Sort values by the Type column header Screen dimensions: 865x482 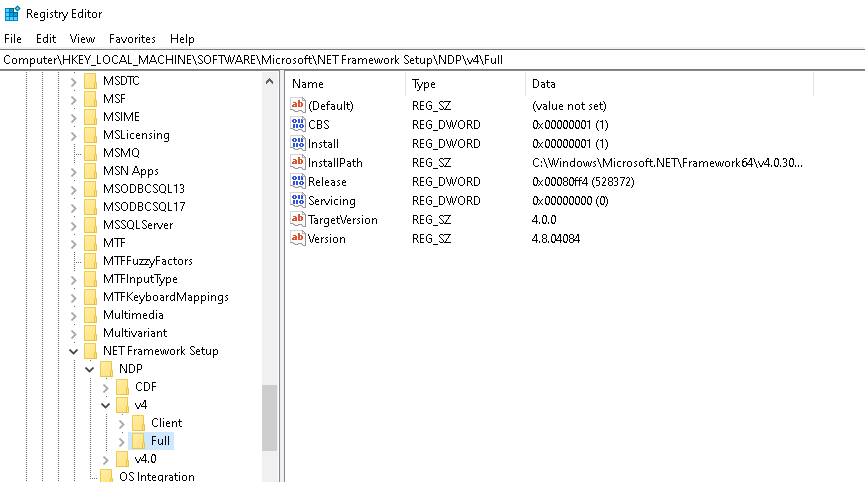tap(466, 84)
